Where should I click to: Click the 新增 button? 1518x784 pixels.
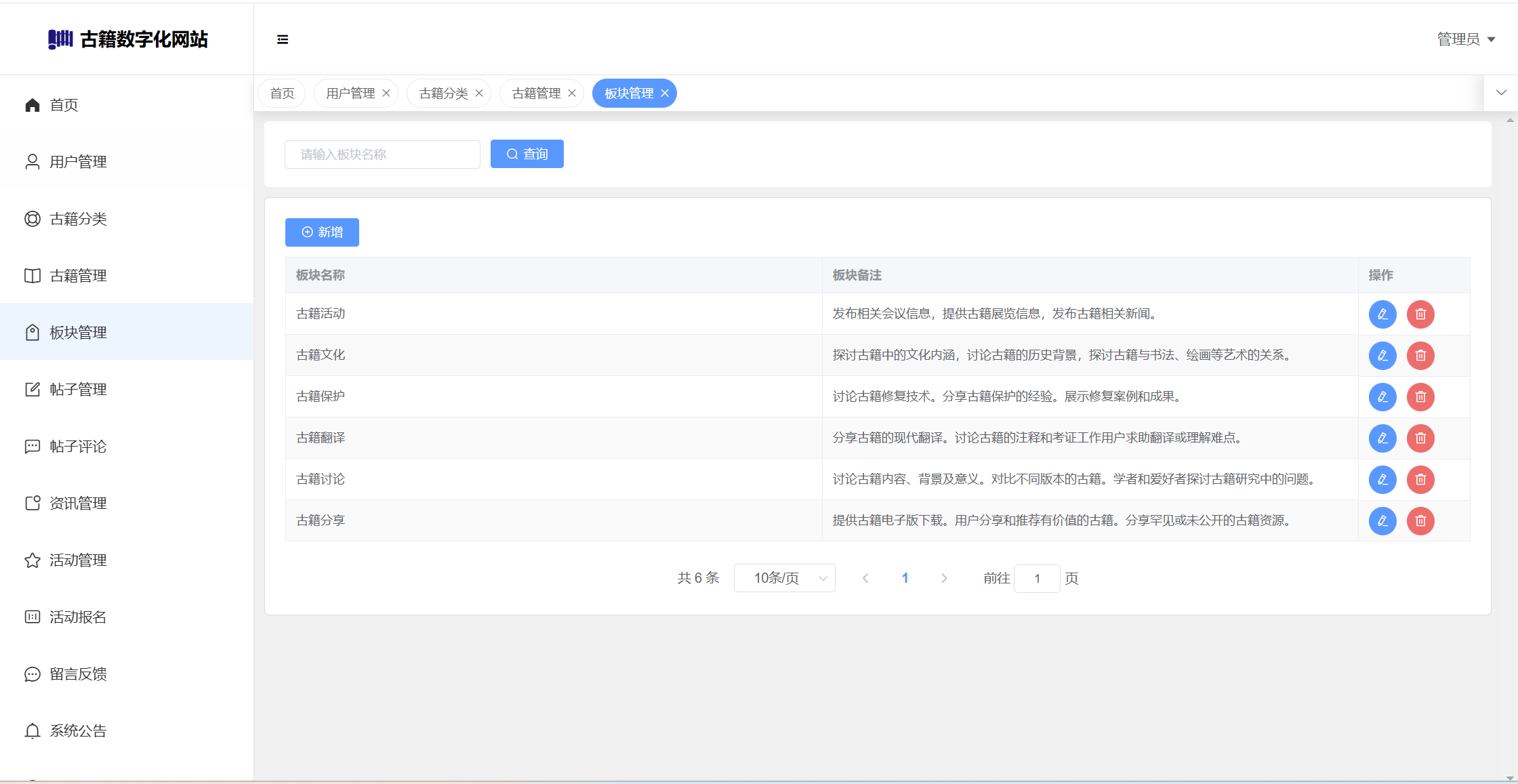322,232
